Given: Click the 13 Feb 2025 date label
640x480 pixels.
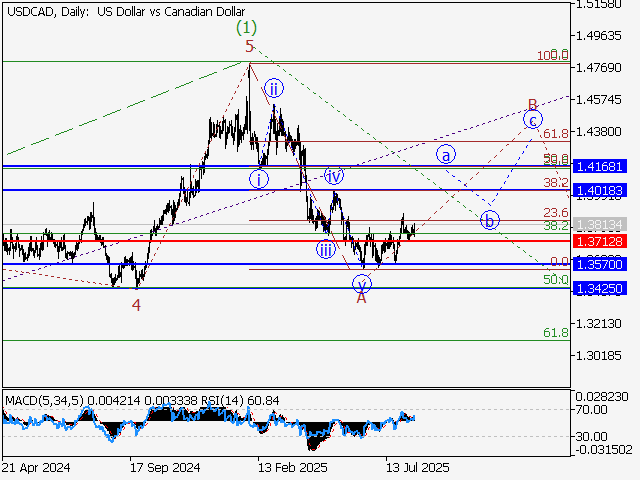Looking at the screenshot, I should click(292, 467).
